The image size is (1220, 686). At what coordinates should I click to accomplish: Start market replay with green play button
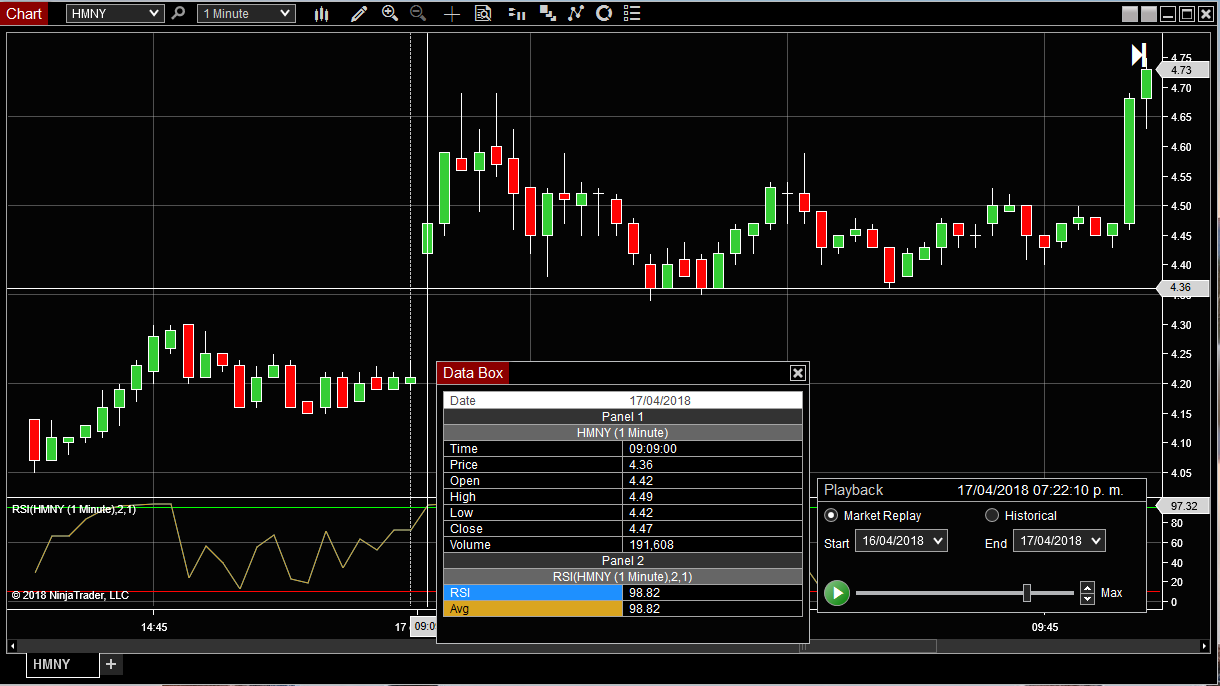[x=837, y=593]
